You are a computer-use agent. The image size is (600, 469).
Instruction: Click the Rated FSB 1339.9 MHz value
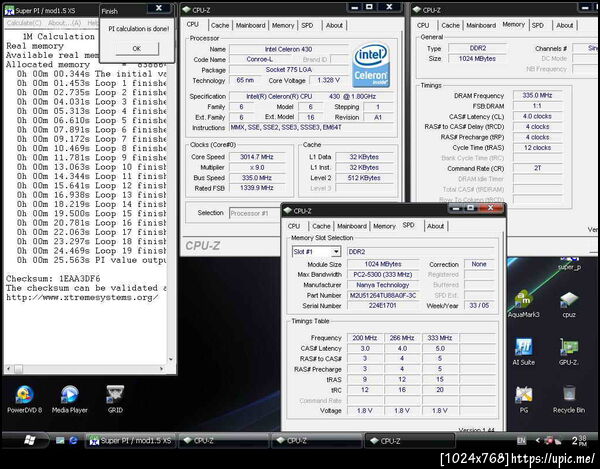pyautogui.click(x=257, y=188)
